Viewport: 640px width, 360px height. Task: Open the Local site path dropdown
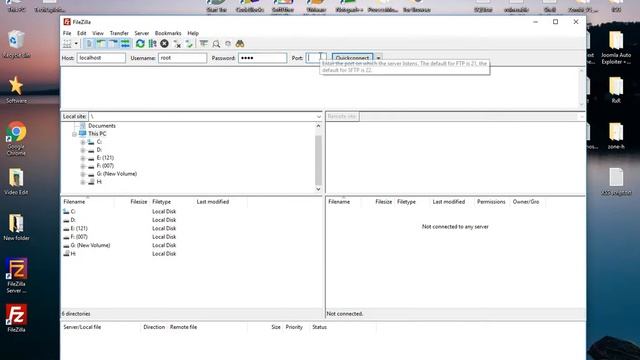(x=319, y=116)
